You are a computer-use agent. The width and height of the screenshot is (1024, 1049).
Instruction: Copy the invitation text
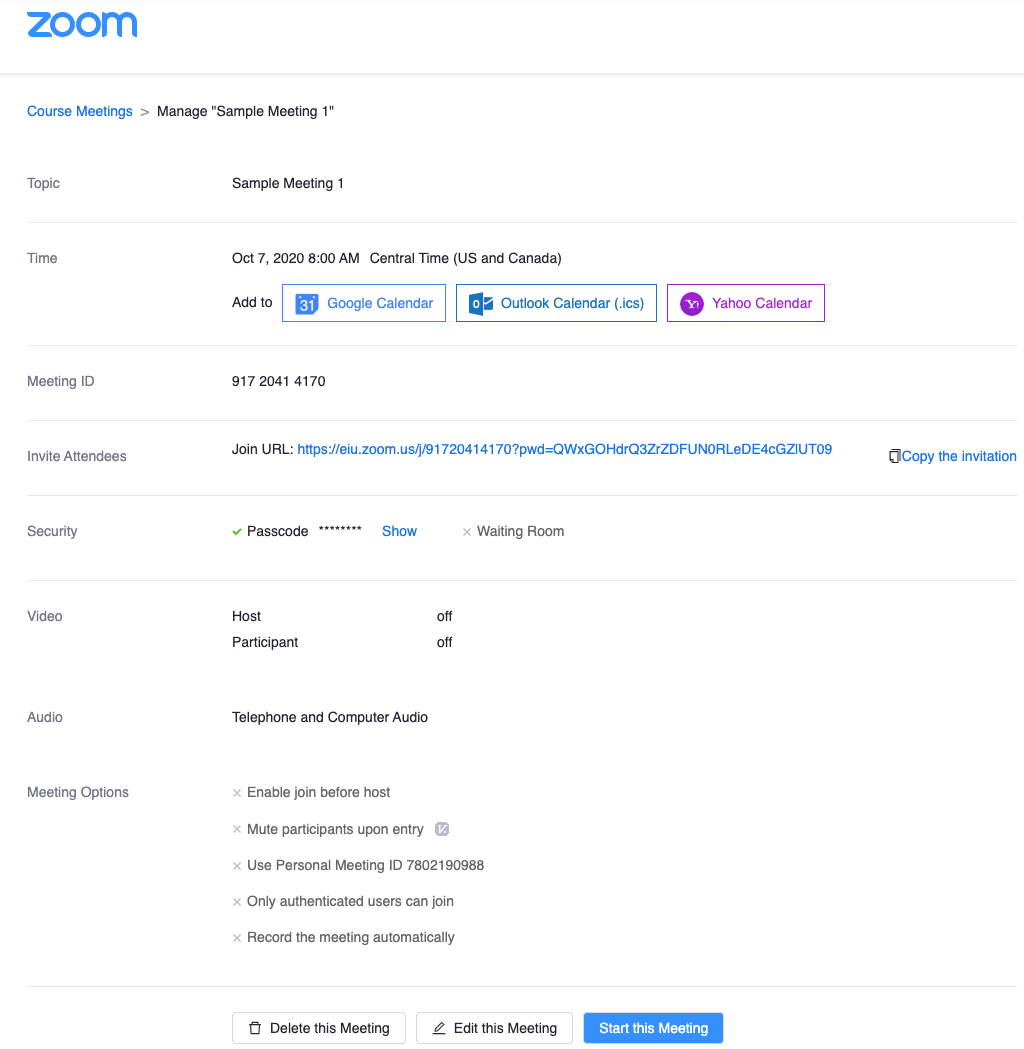[x=958, y=456]
